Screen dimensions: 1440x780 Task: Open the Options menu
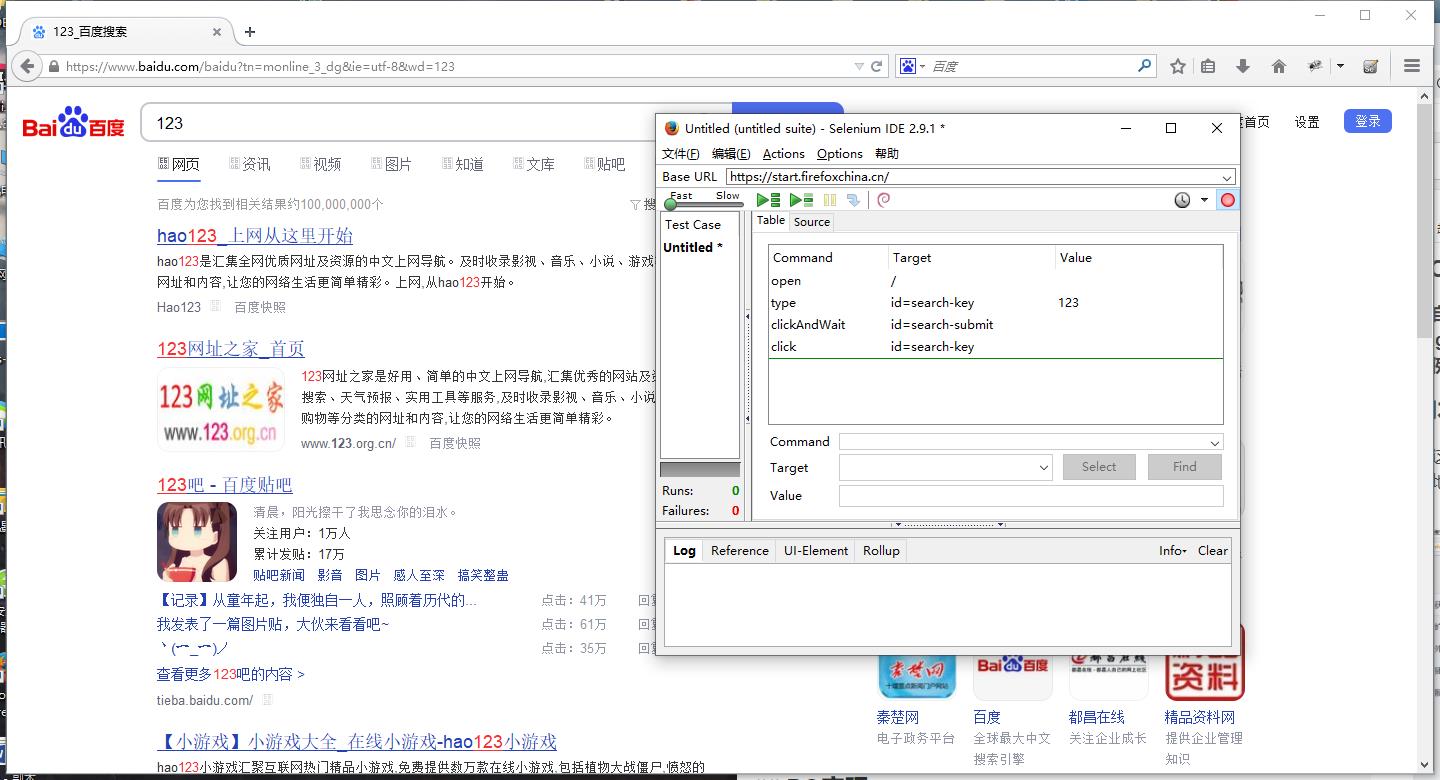pos(839,154)
